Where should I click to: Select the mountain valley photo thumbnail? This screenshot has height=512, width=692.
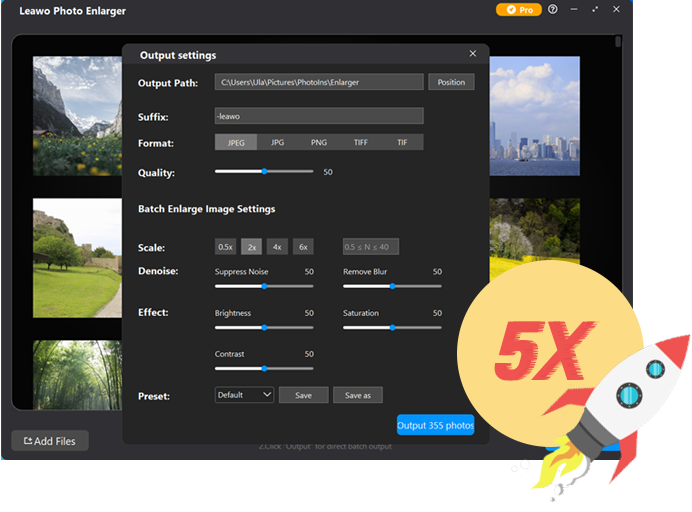(x=77, y=116)
